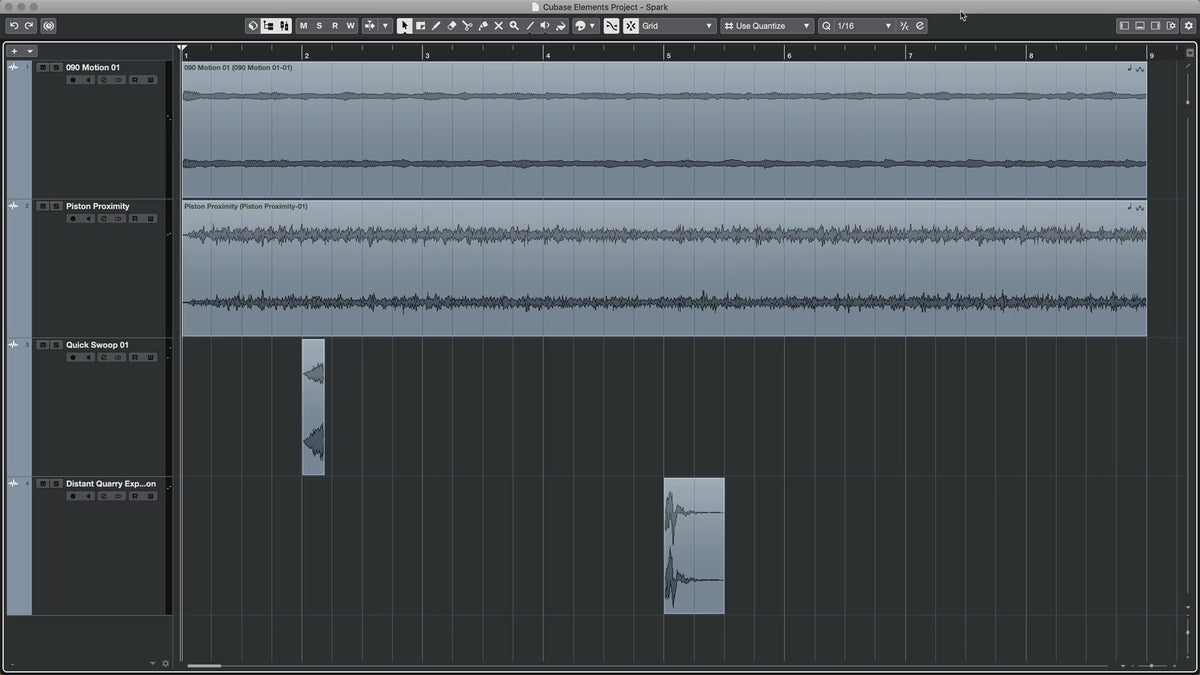This screenshot has width=1200, height=675.
Task: Click the Add Track plus button
Action: pyautogui.click(x=14, y=50)
